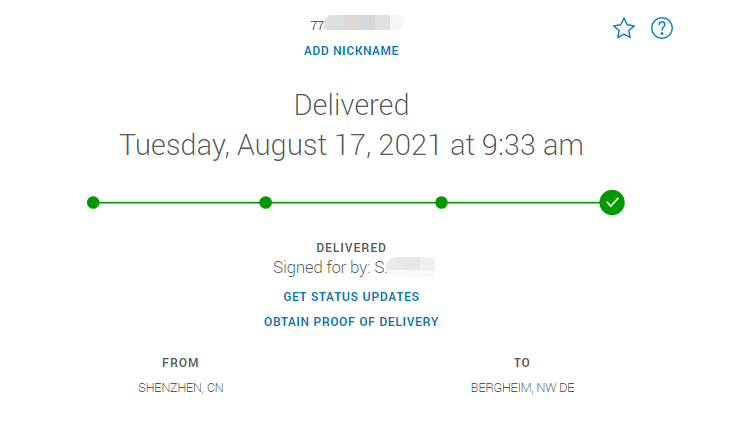Image resolution: width=731 pixels, height=423 pixels.
Task: Click the delivery date and time text
Action: [352, 145]
